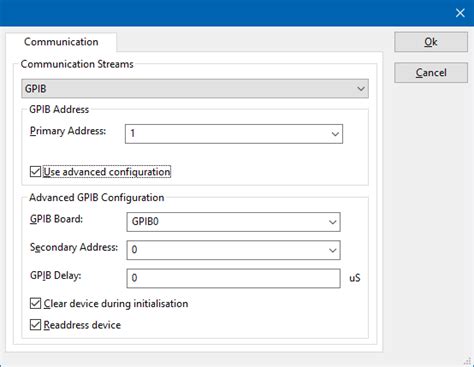
Task: Select the Communication tab
Action: coord(61,42)
